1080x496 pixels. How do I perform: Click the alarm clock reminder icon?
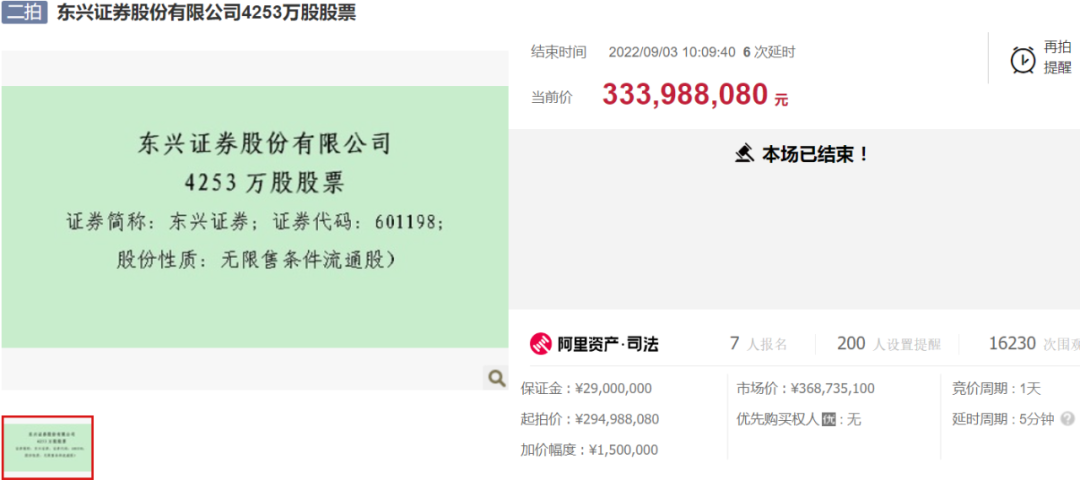point(1023,59)
